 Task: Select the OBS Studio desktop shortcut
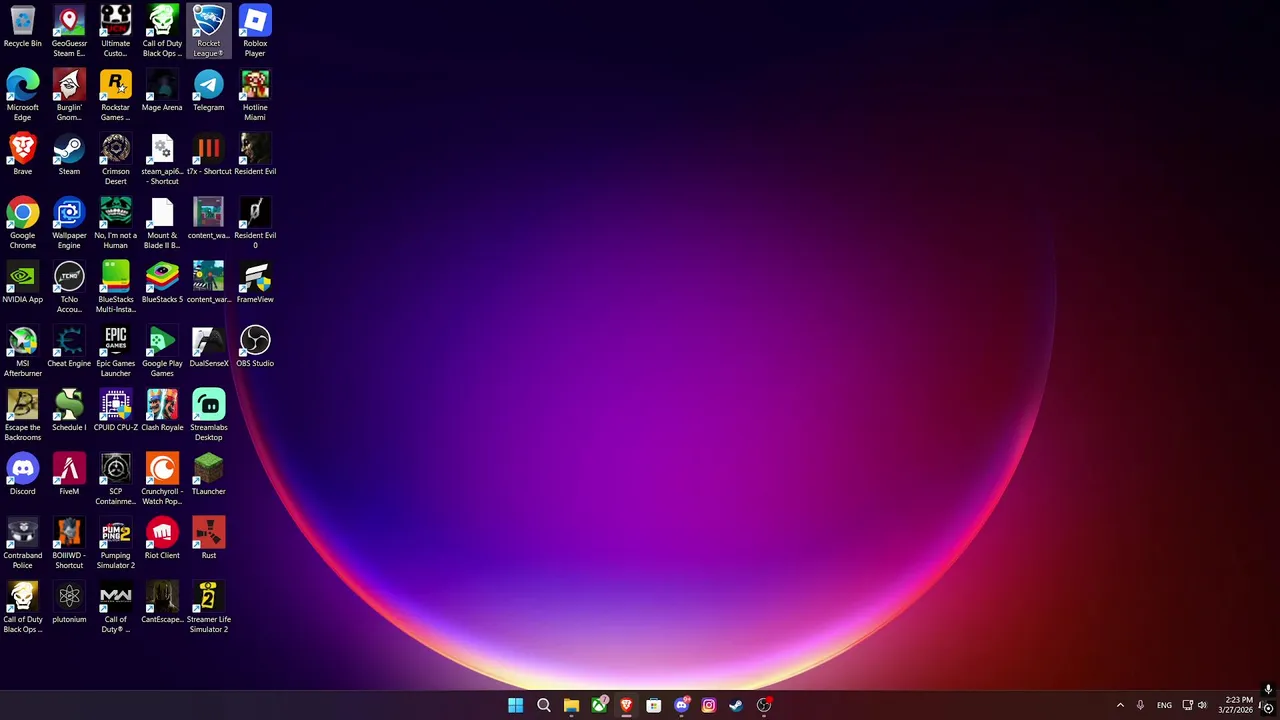pos(255,347)
